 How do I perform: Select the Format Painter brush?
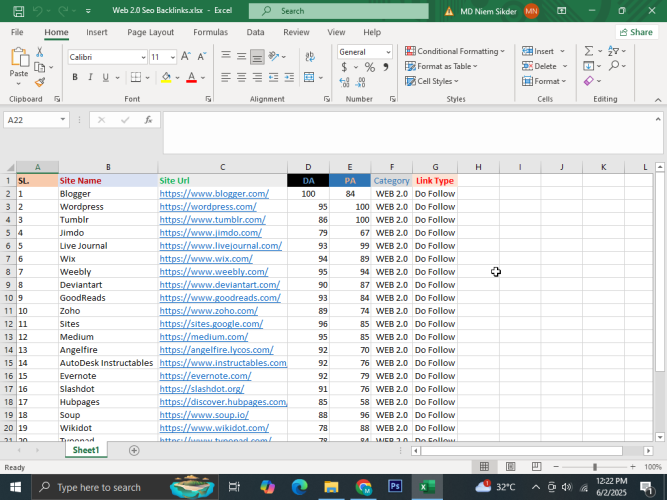click(40, 82)
